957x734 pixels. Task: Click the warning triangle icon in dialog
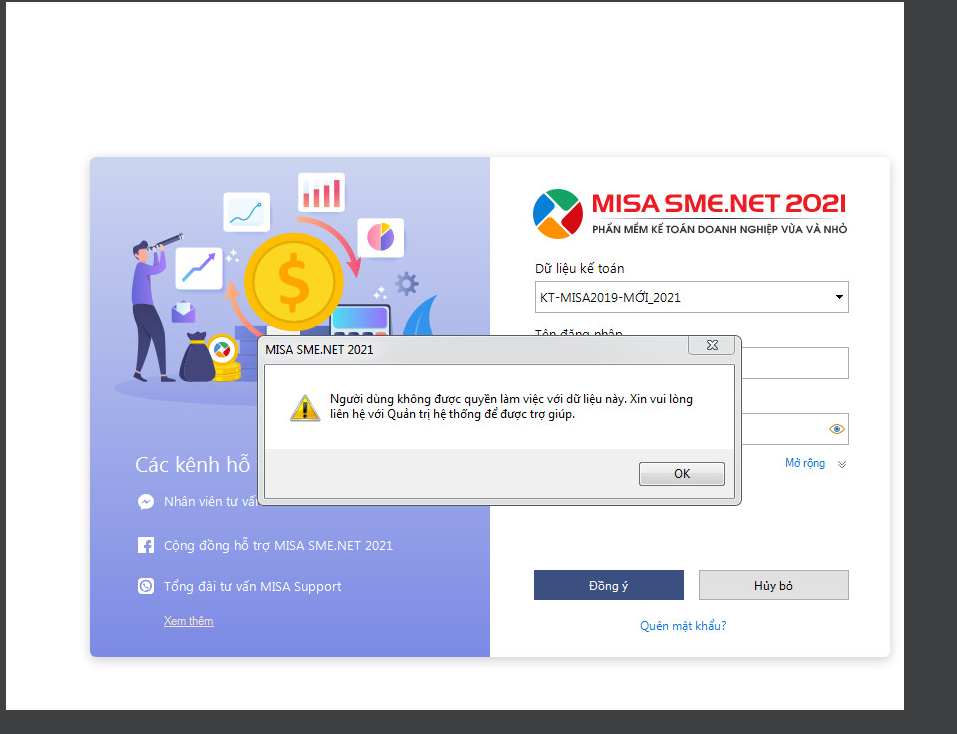click(x=305, y=408)
